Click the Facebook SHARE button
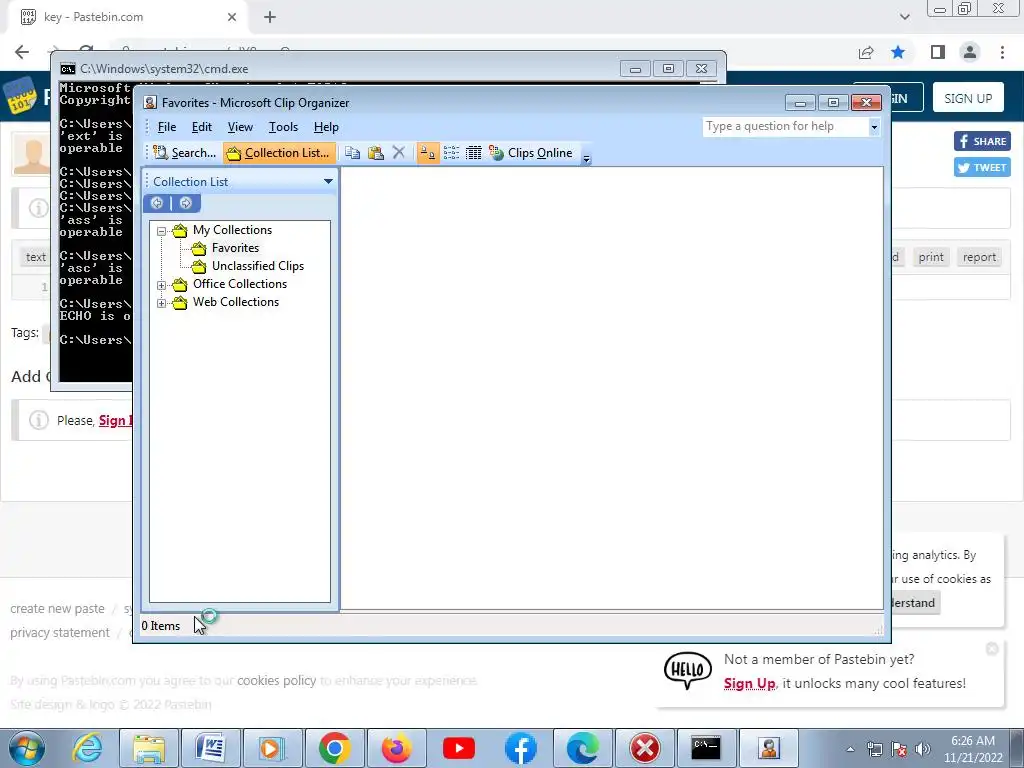The image size is (1024, 768). pos(982,141)
